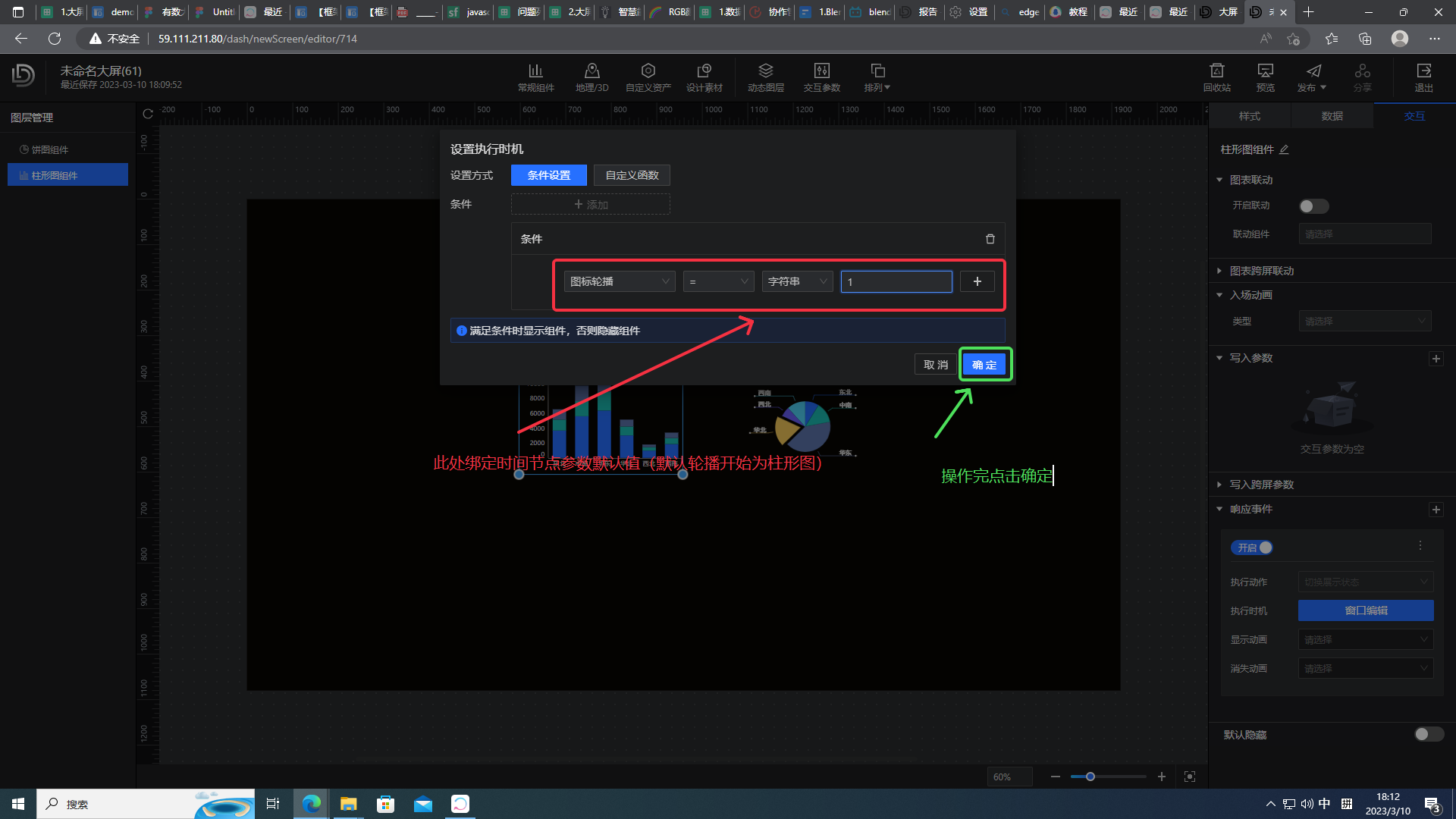This screenshot has width=1456, height=819.
Task: Delete the condition with trash icon
Action: coord(990,239)
